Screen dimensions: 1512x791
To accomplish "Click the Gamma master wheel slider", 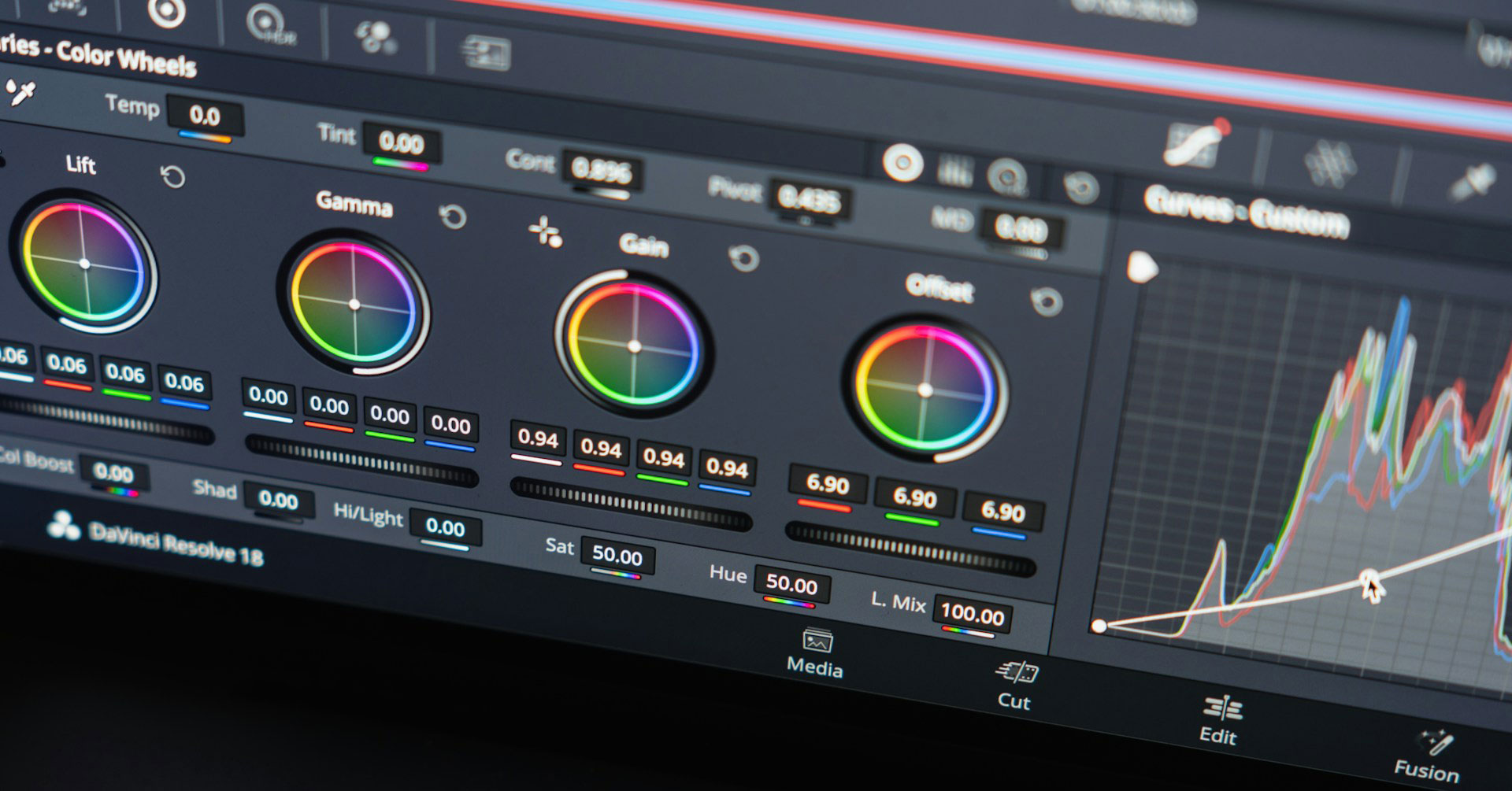I will coord(361,460).
